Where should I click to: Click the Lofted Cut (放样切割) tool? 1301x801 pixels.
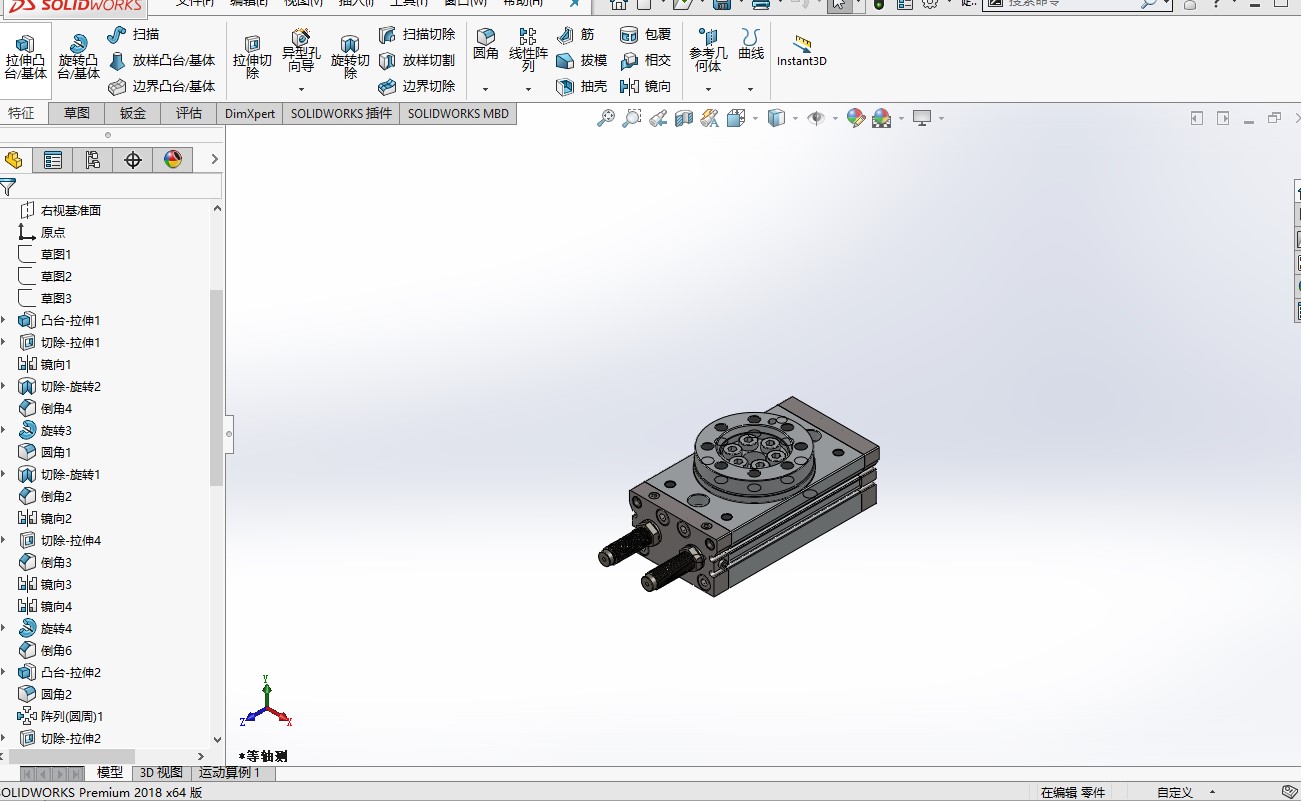(x=417, y=60)
